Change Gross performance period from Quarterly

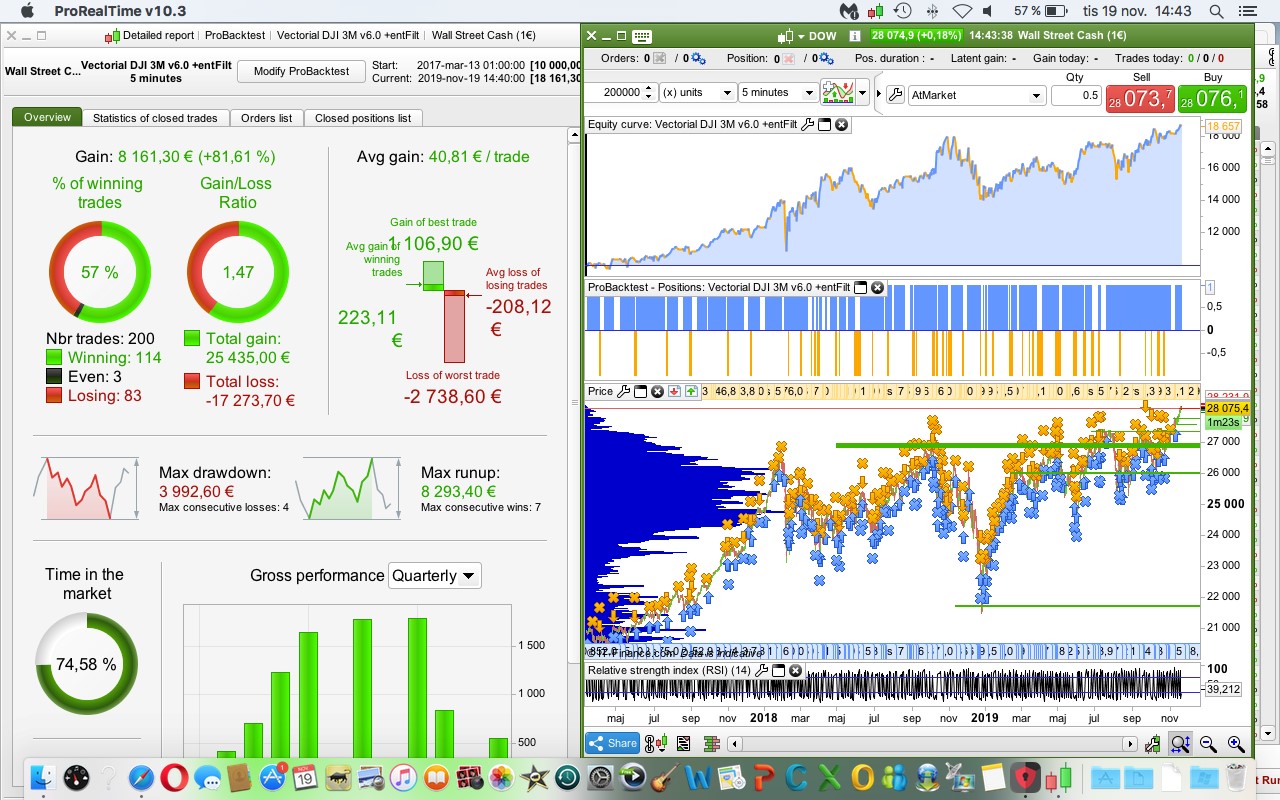(434, 575)
